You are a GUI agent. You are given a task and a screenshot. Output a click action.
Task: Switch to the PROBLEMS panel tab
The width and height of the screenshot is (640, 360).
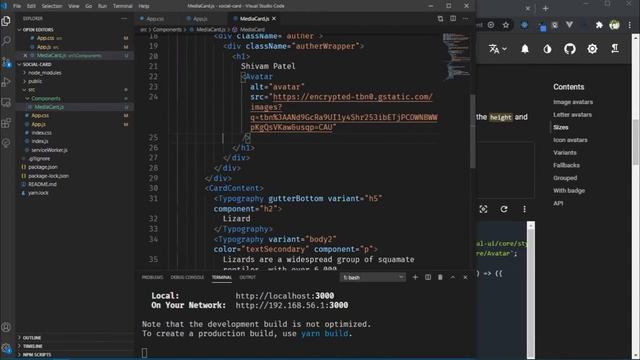coord(152,278)
